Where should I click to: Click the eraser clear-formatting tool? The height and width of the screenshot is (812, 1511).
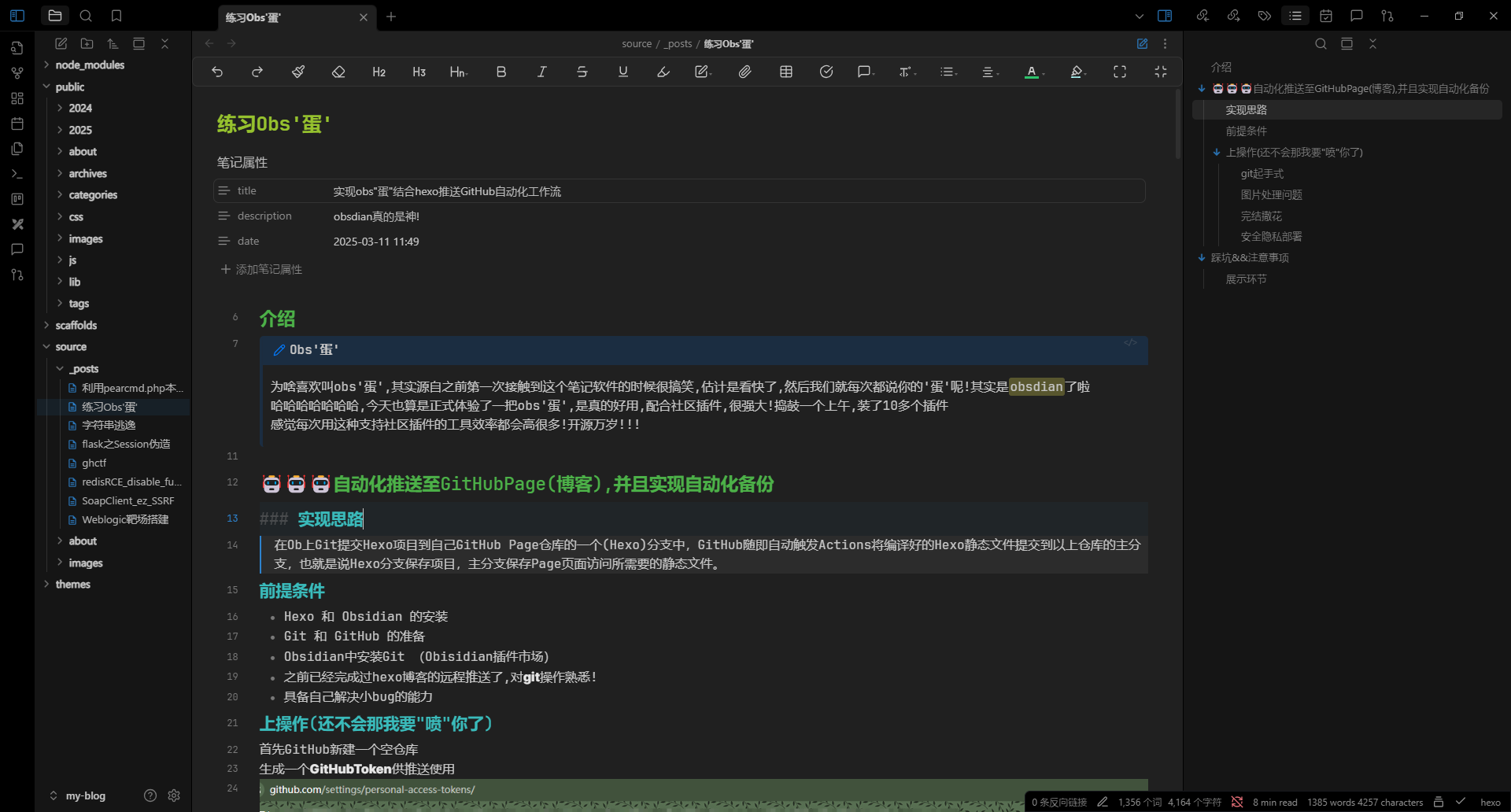pos(338,72)
